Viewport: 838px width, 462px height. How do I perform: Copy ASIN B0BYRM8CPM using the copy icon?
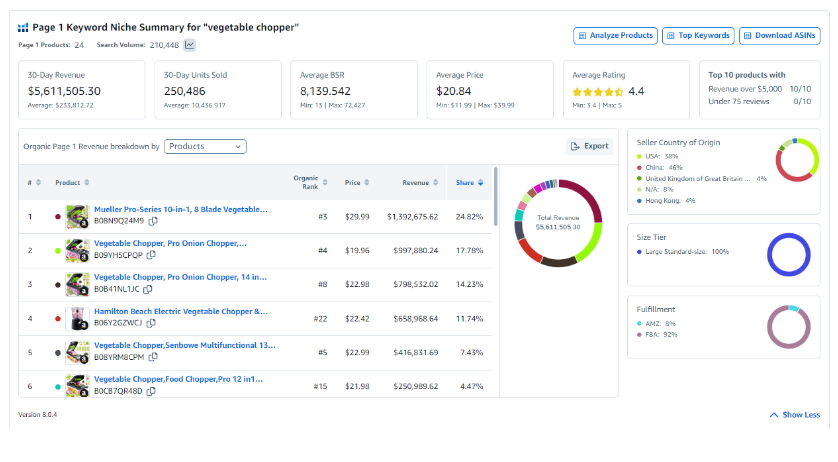[152, 357]
